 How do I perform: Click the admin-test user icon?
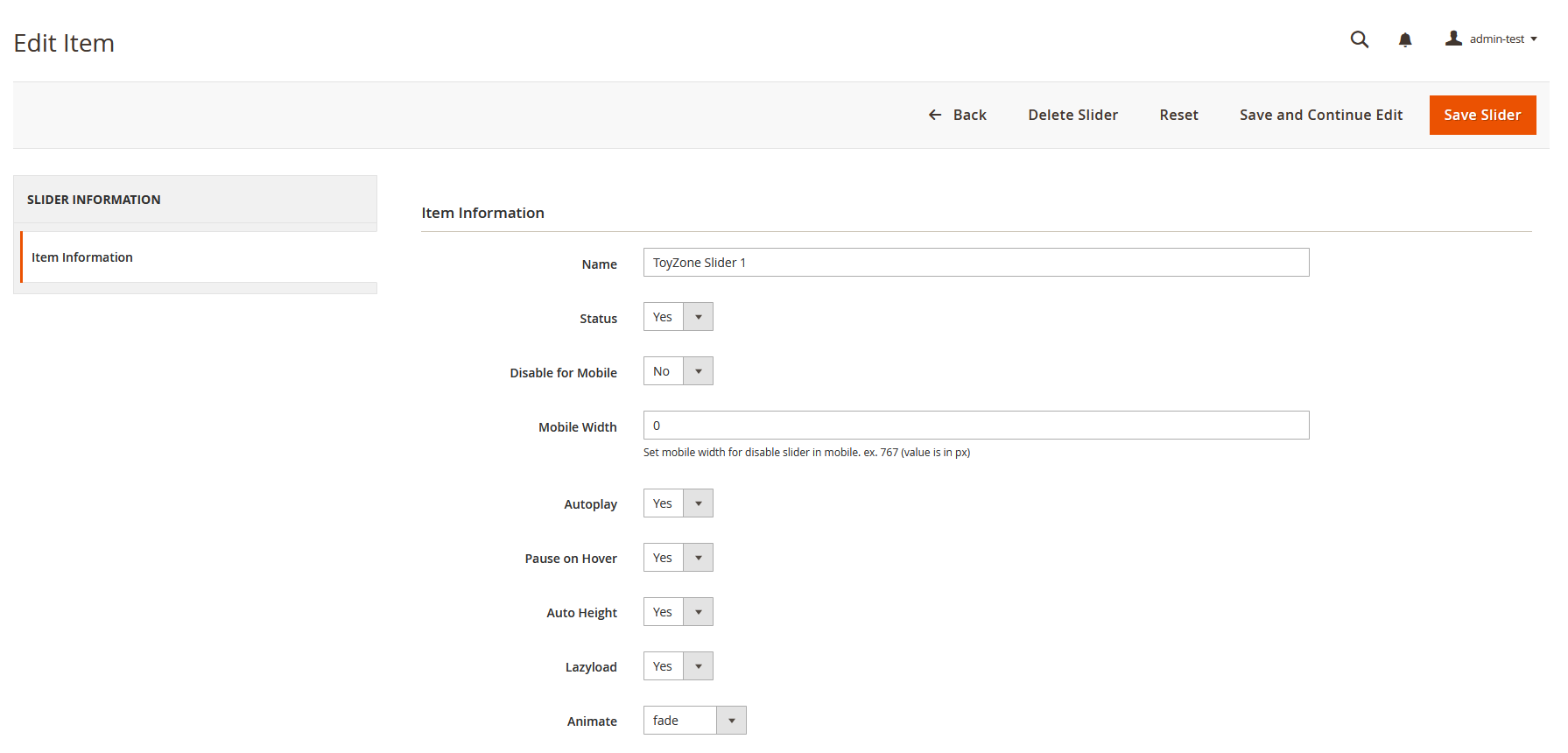click(1453, 39)
